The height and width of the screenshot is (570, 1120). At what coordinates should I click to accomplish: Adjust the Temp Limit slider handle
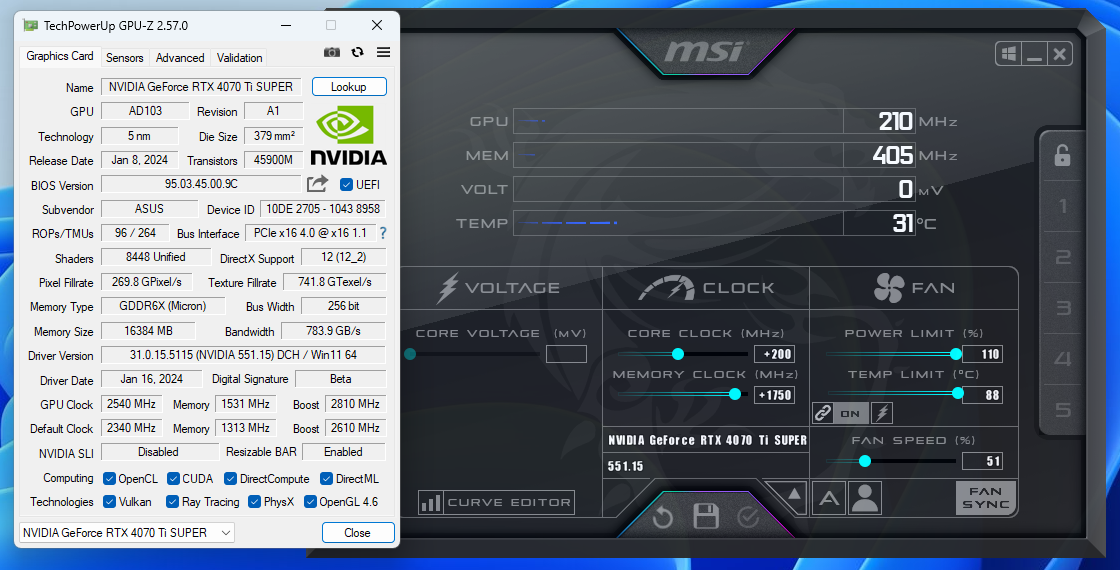pyautogui.click(x=958, y=394)
